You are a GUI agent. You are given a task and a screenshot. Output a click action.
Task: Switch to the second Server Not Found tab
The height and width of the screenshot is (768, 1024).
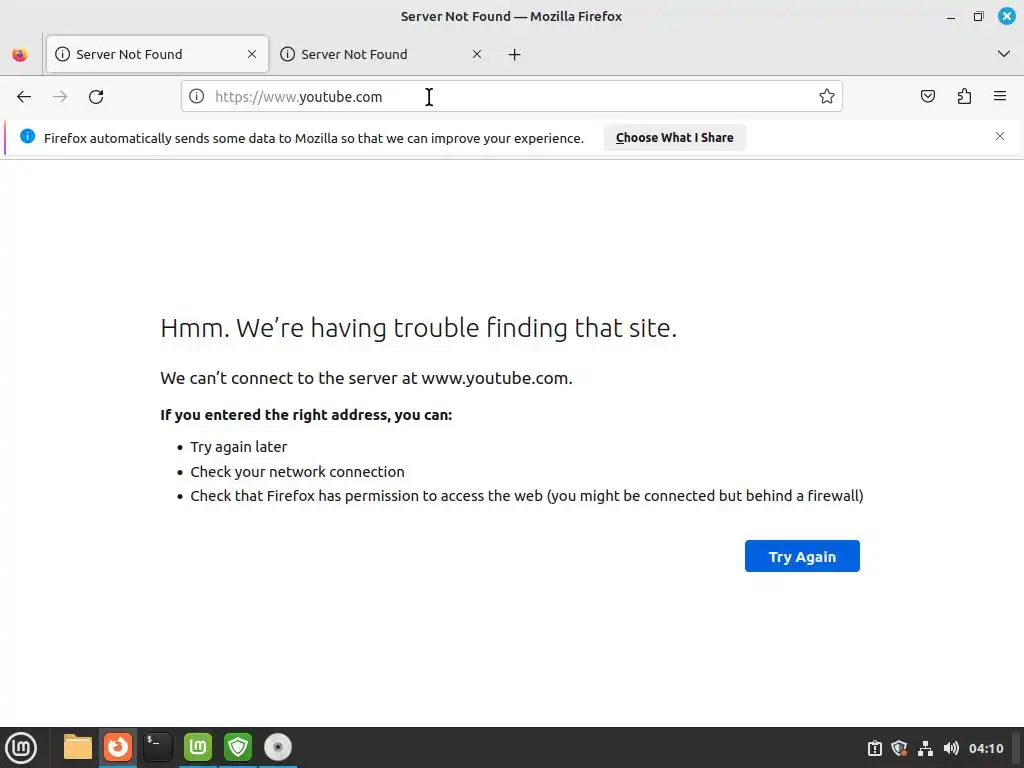(x=382, y=54)
